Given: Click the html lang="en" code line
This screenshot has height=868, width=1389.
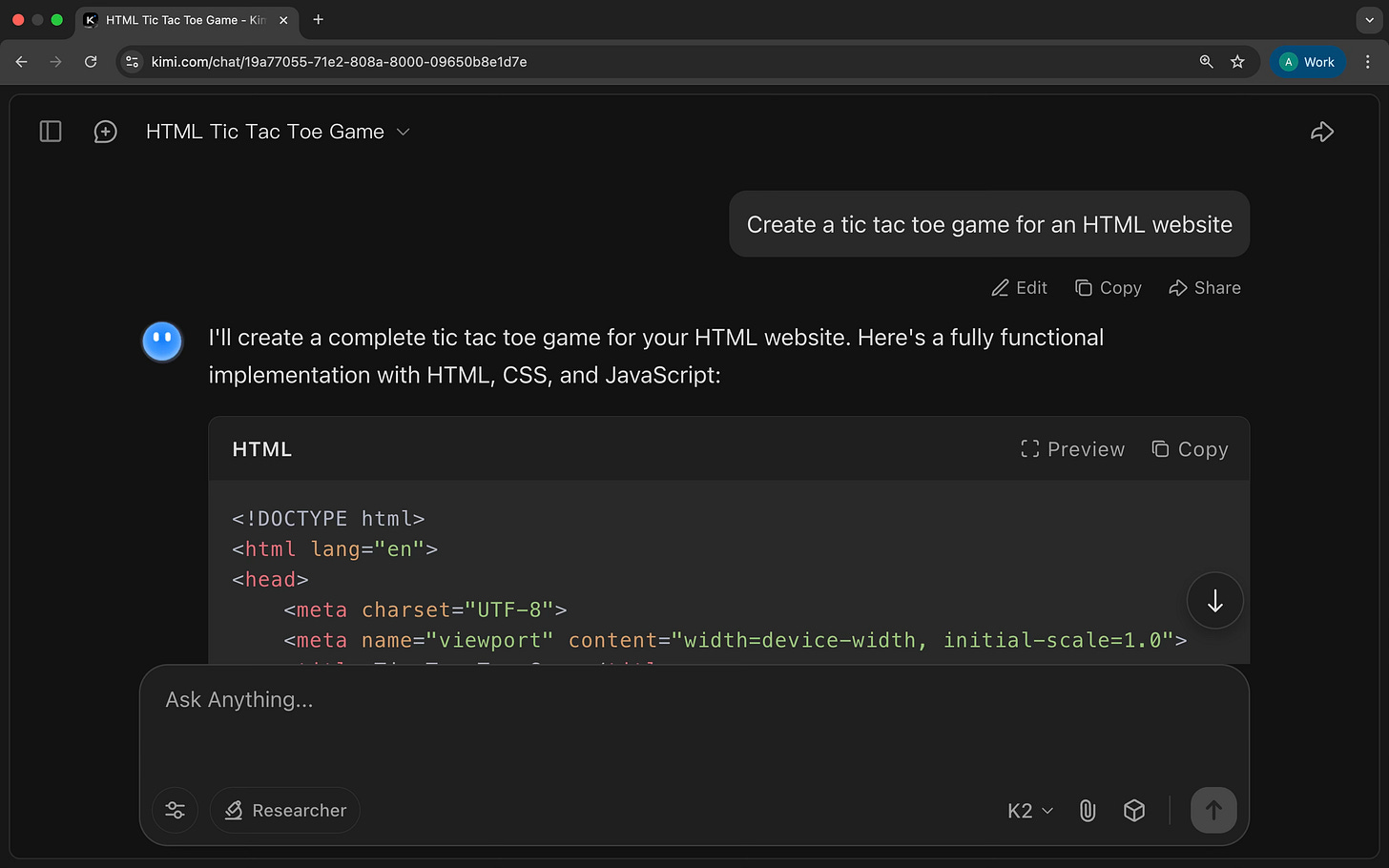Looking at the screenshot, I should [335, 549].
